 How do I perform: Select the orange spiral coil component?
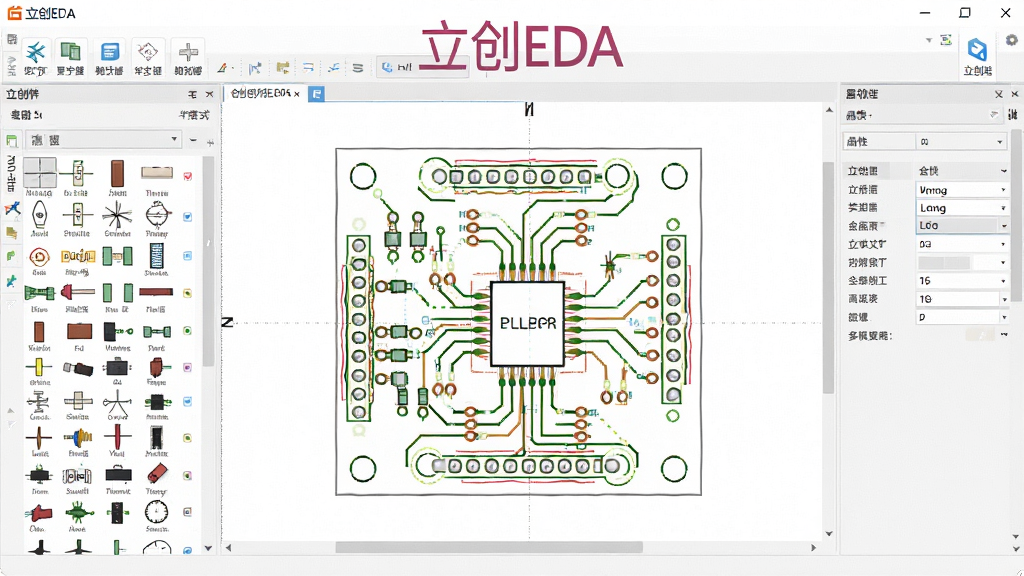tap(39, 257)
